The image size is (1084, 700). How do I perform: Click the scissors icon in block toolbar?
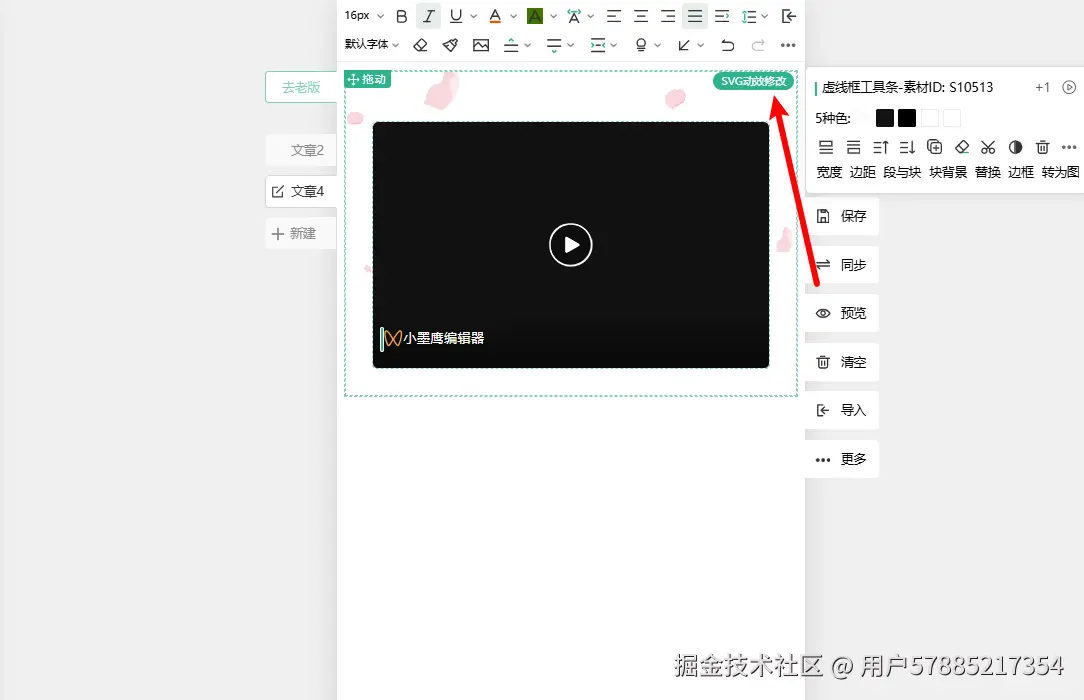point(988,147)
